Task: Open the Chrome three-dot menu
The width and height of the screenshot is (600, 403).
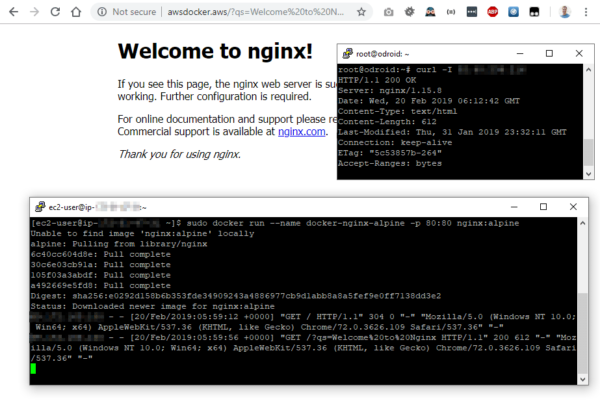Action: (586, 12)
